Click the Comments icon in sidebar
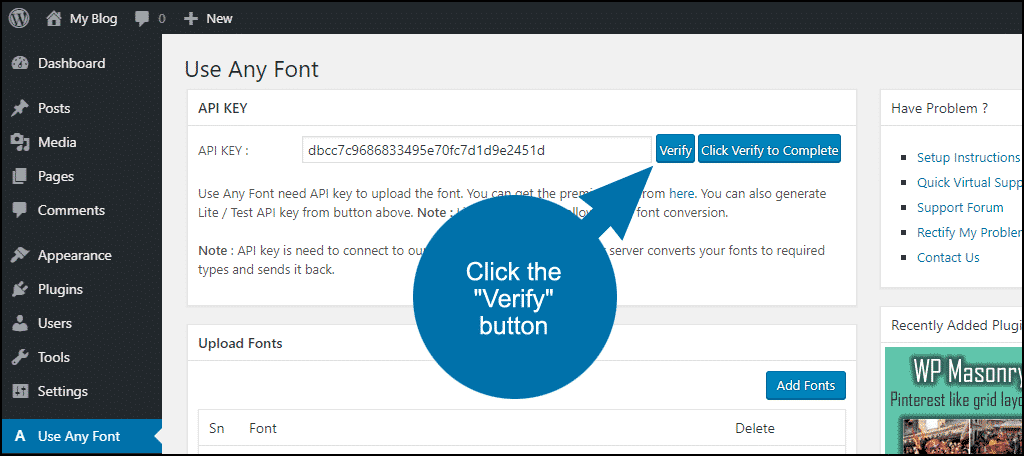Screen dimensions: 1024x456 [20, 210]
